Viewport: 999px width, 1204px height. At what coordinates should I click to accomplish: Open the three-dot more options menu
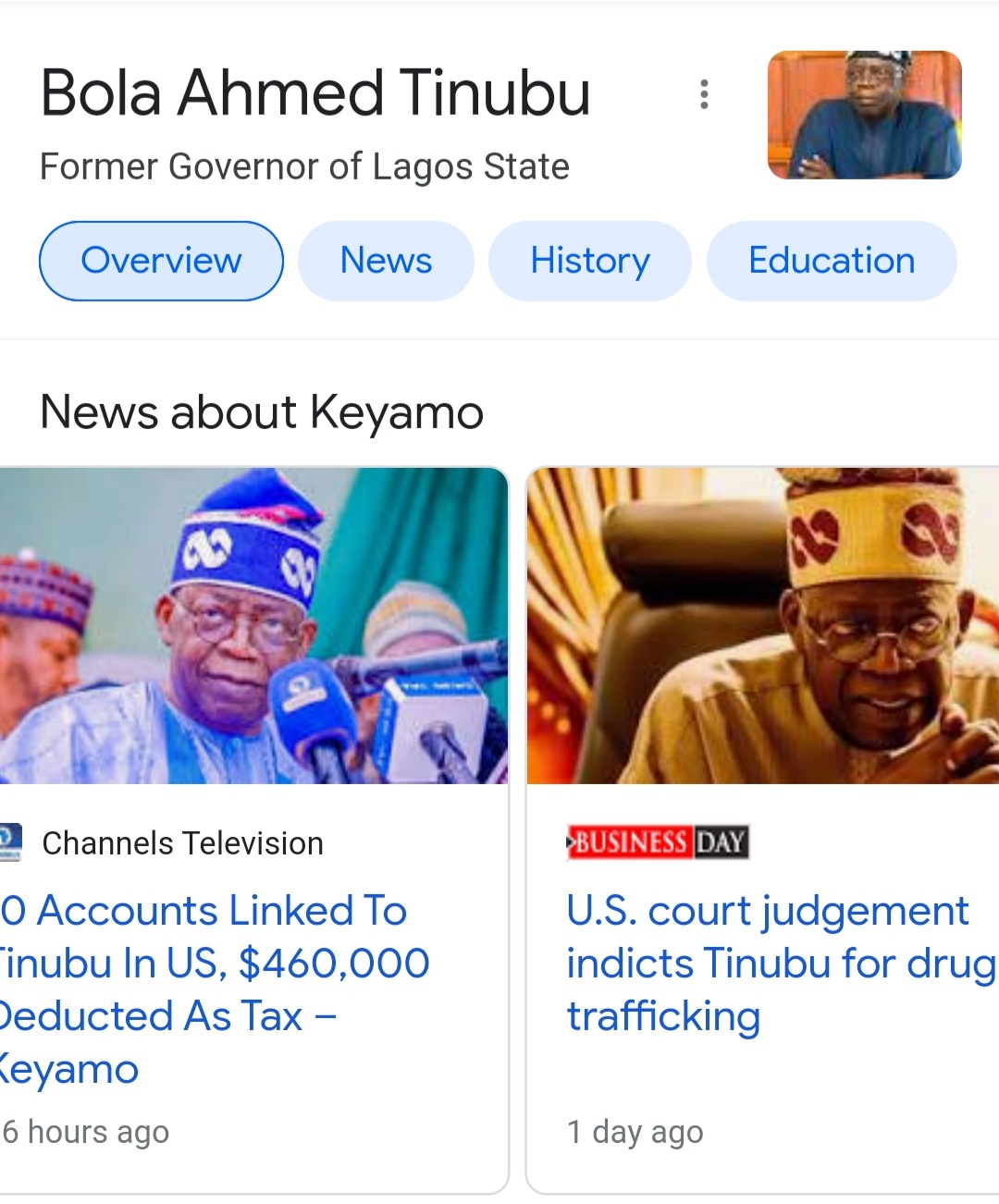(705, 94)
